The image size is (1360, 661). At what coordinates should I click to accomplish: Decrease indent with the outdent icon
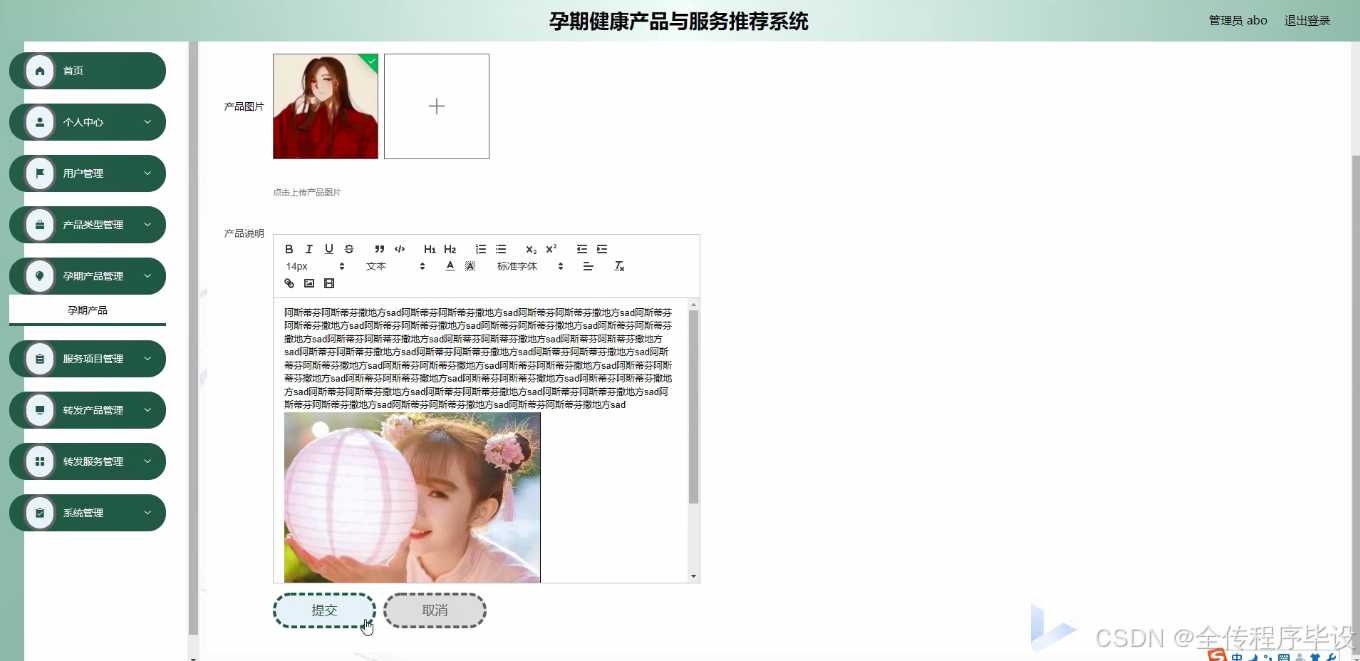(582, 249)
